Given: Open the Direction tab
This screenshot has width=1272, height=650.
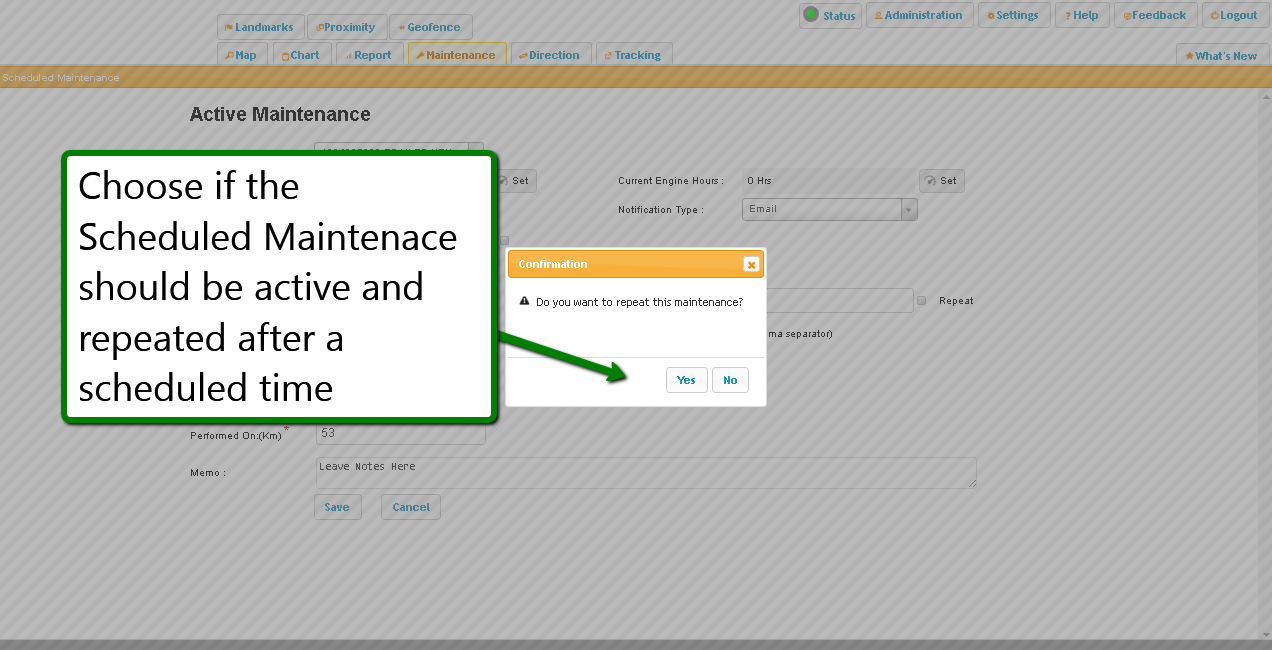Looking at the screenshot, I should tap(550, 55).
